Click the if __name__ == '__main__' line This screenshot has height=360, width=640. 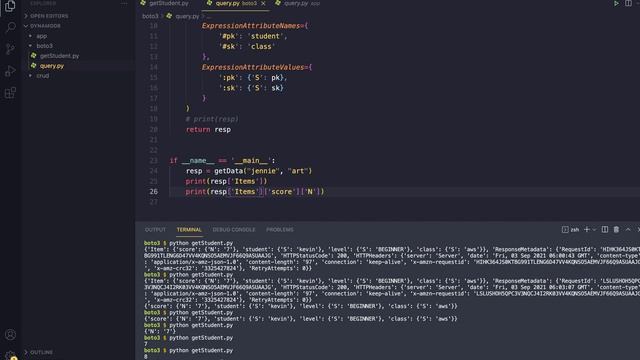click(x=222, y=160)
